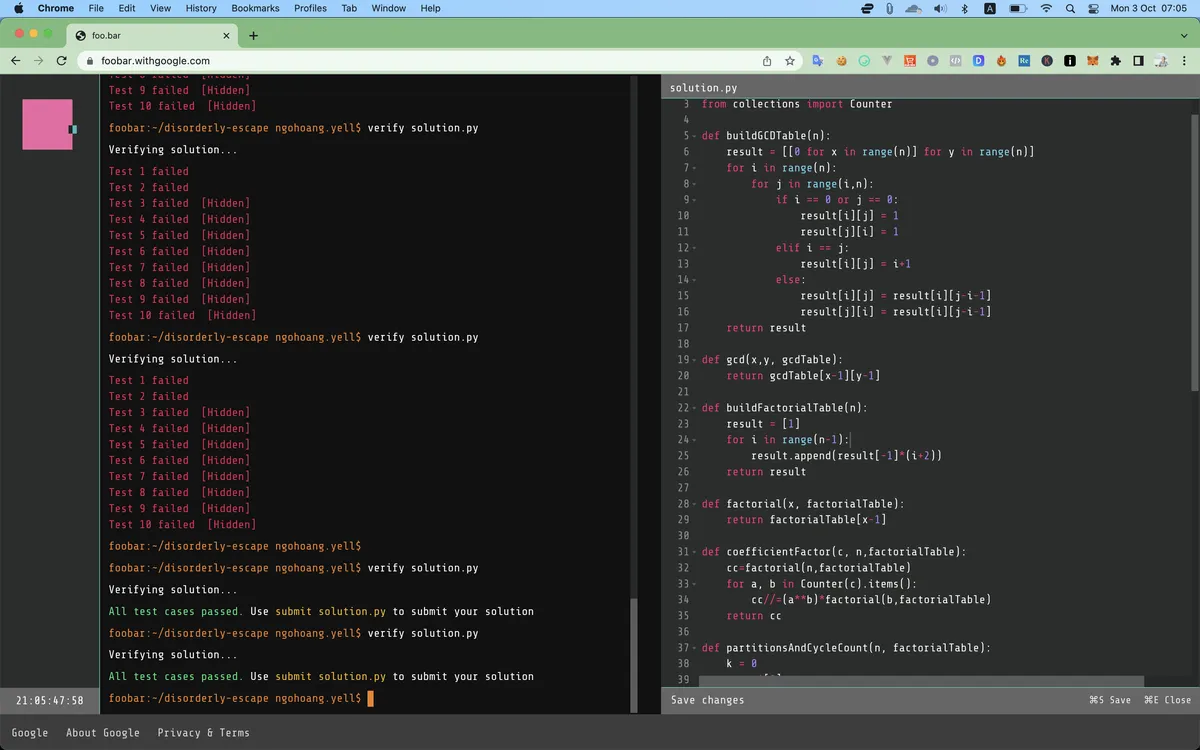
Task: Collapse the buildGCDTable function fold arrow
Action: (694, 135)
